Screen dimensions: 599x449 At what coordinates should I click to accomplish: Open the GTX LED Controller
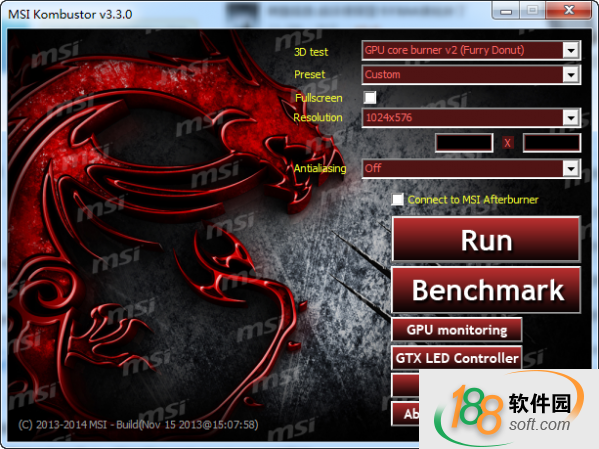coord(457,358)
